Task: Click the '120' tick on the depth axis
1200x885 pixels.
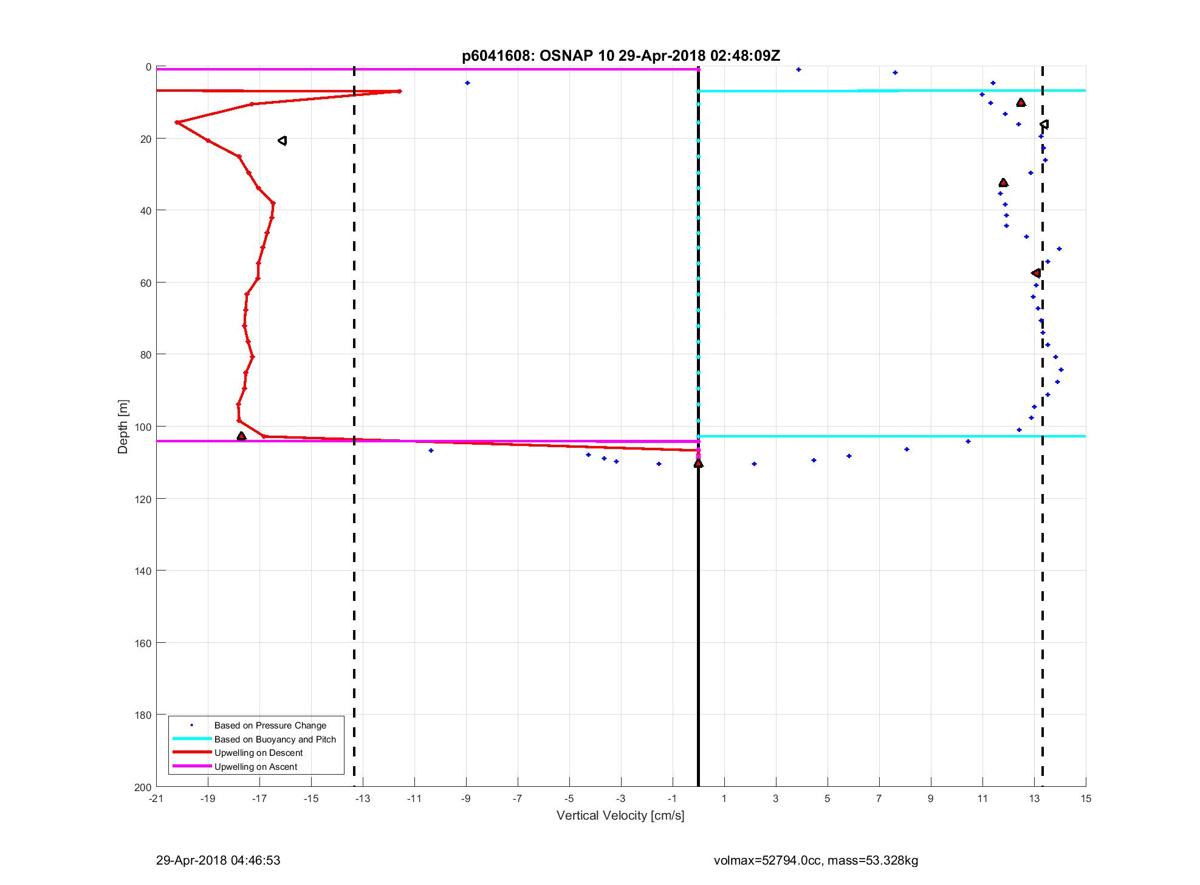Action: click(142, 499)
